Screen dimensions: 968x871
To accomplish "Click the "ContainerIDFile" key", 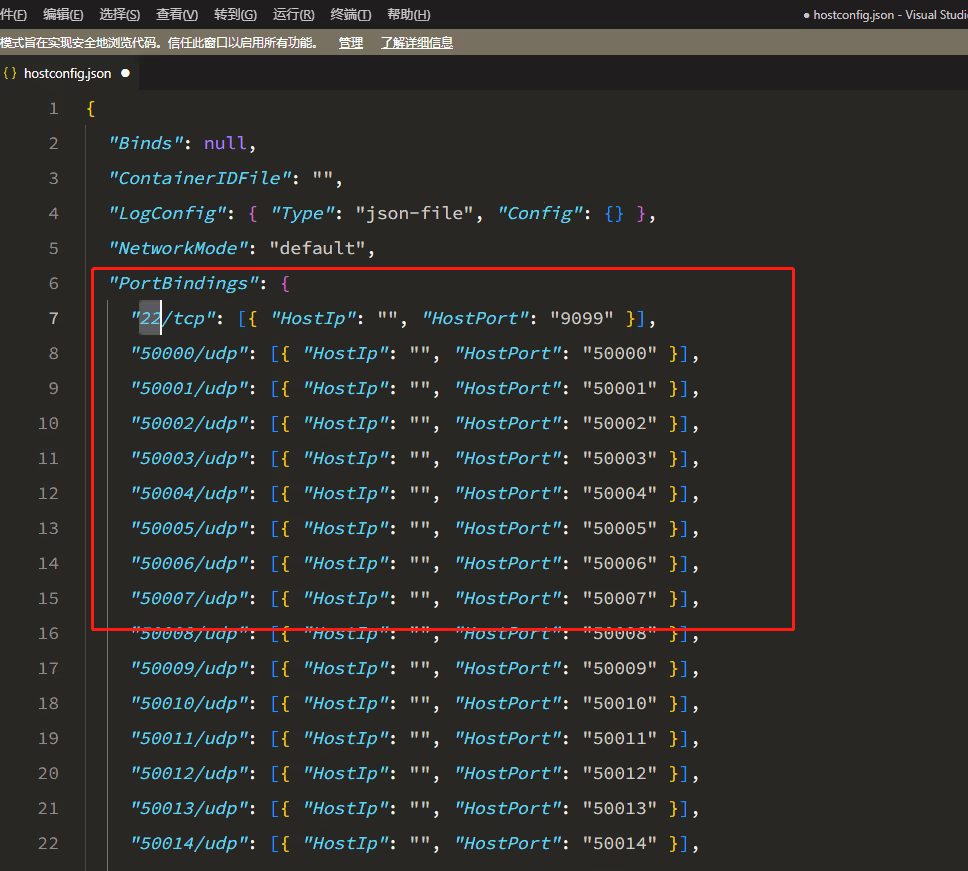I will pos(200,178).
